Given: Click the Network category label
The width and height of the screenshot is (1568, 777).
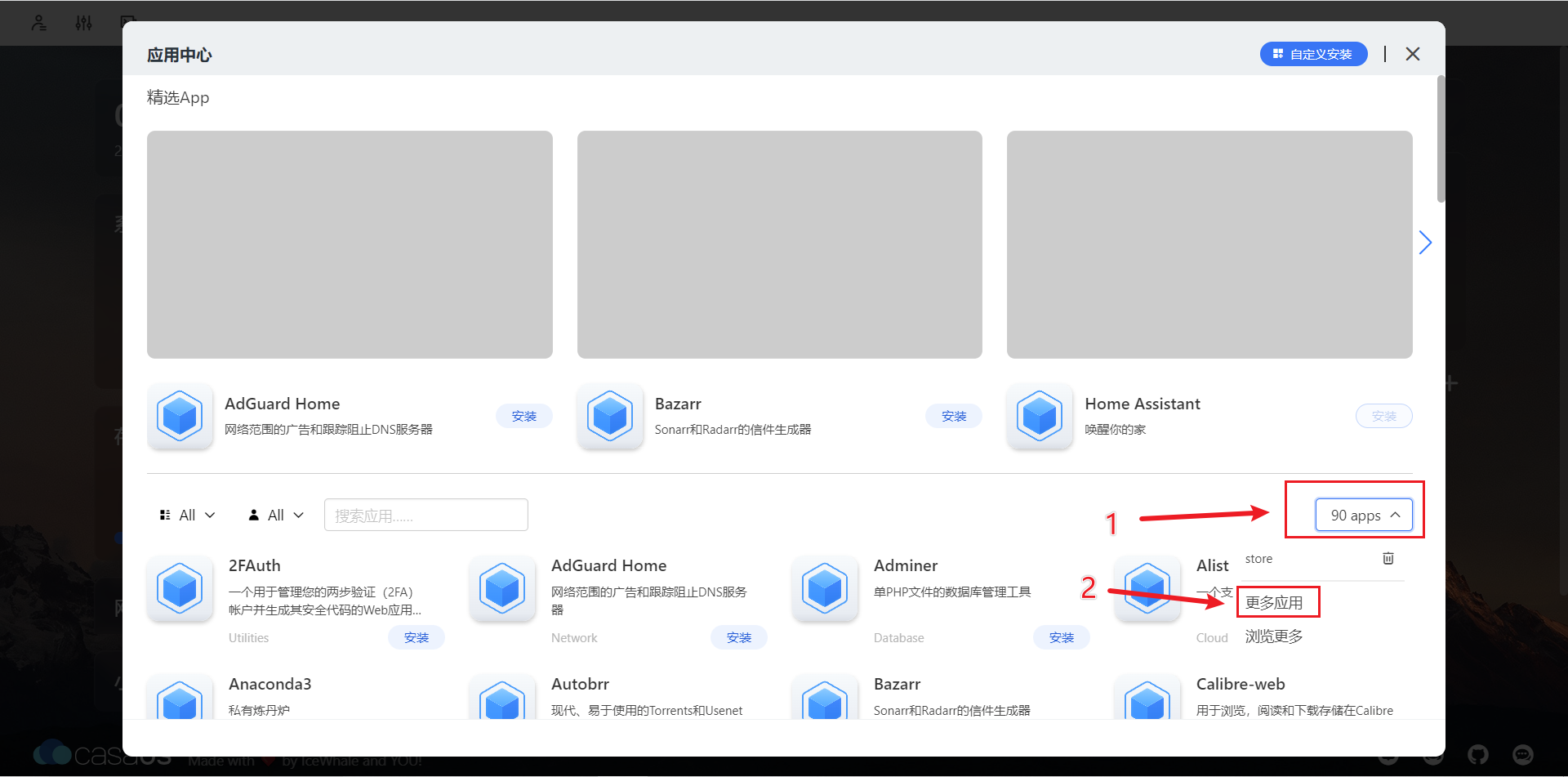Looking at the screenshot, I should [574, 637].
